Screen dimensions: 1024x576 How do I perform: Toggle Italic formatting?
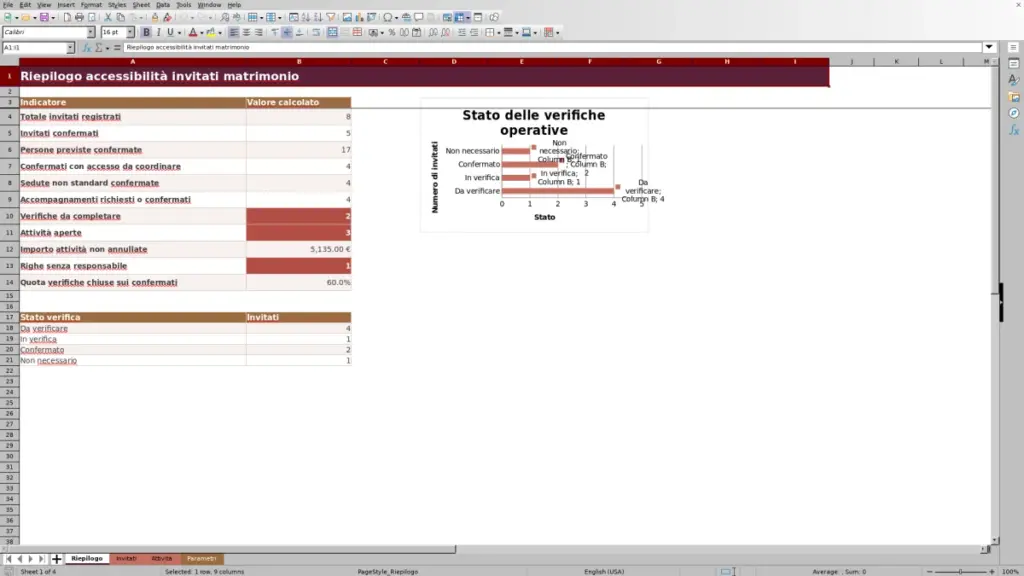pos(158,33)
